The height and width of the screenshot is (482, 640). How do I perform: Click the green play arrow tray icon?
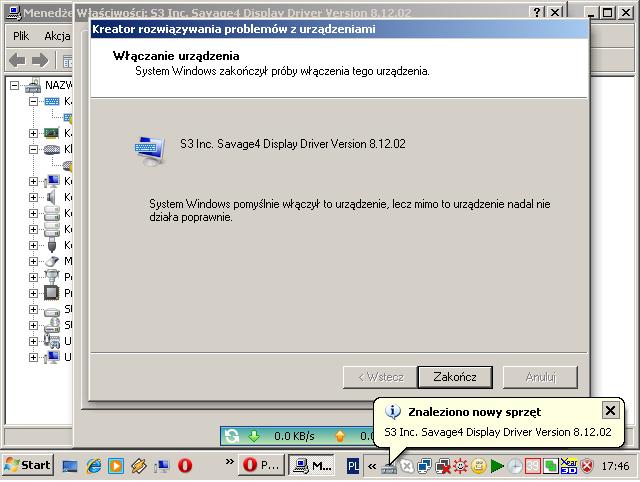(x=497, y=466)
